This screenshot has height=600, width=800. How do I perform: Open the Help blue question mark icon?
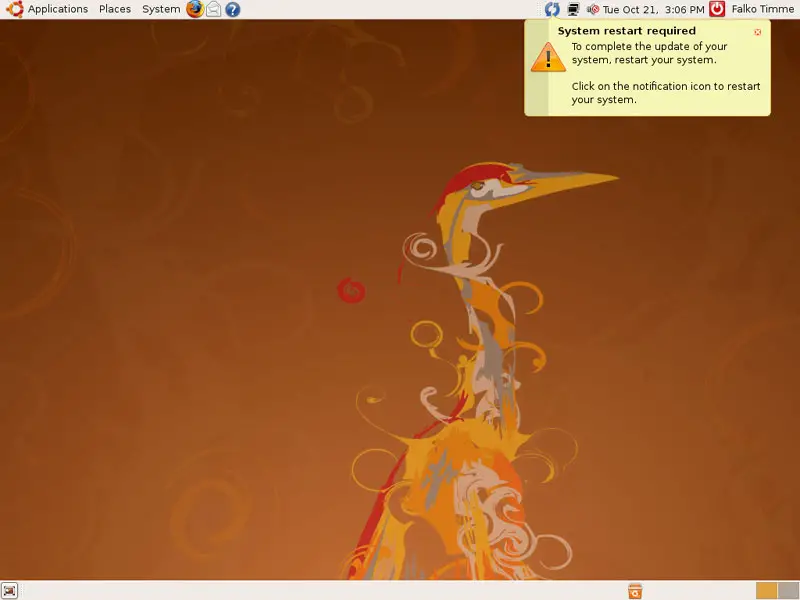(x=233, y=9)
